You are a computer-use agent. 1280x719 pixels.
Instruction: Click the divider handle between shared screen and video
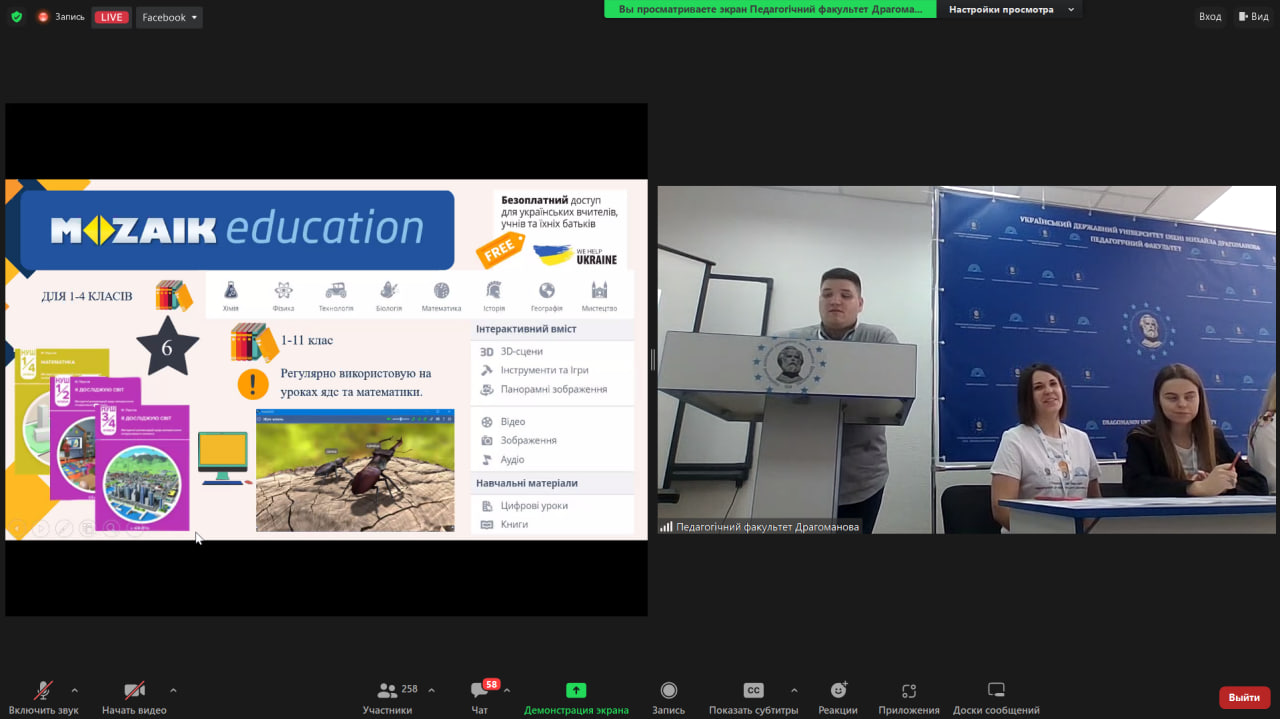(652, 360)
